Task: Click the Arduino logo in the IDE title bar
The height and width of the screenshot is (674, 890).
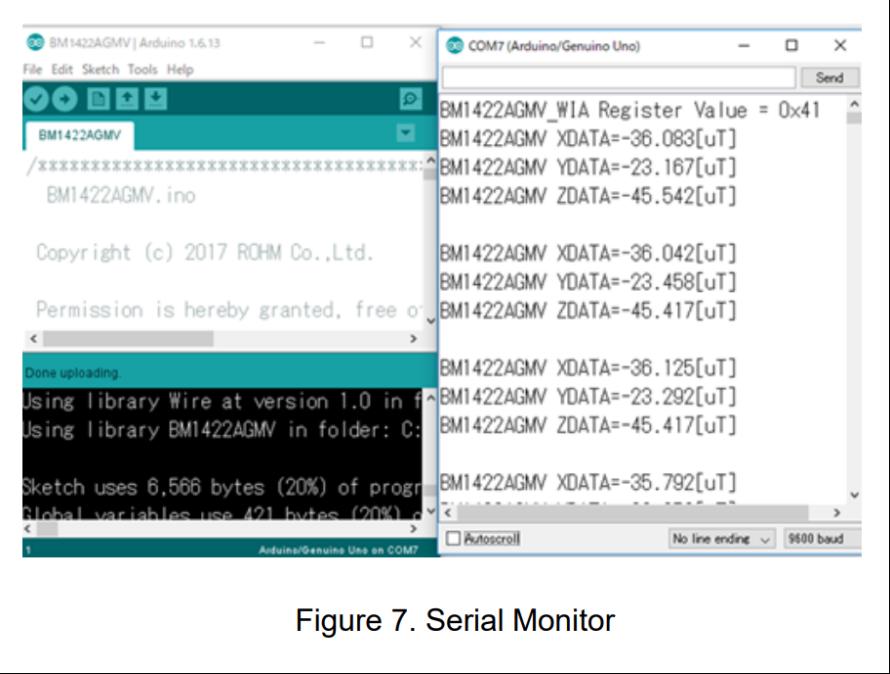Action: pos(35,43)
